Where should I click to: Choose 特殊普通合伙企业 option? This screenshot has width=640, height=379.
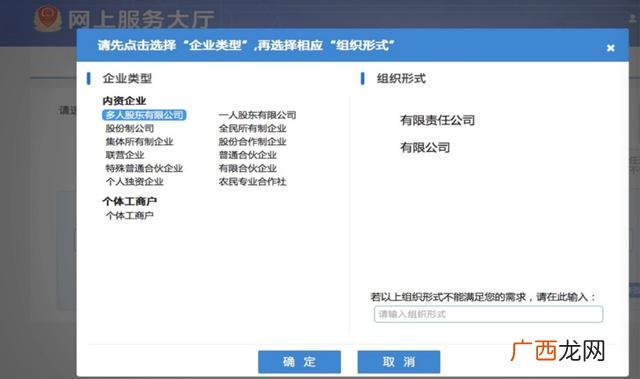[x=144, y=168]
